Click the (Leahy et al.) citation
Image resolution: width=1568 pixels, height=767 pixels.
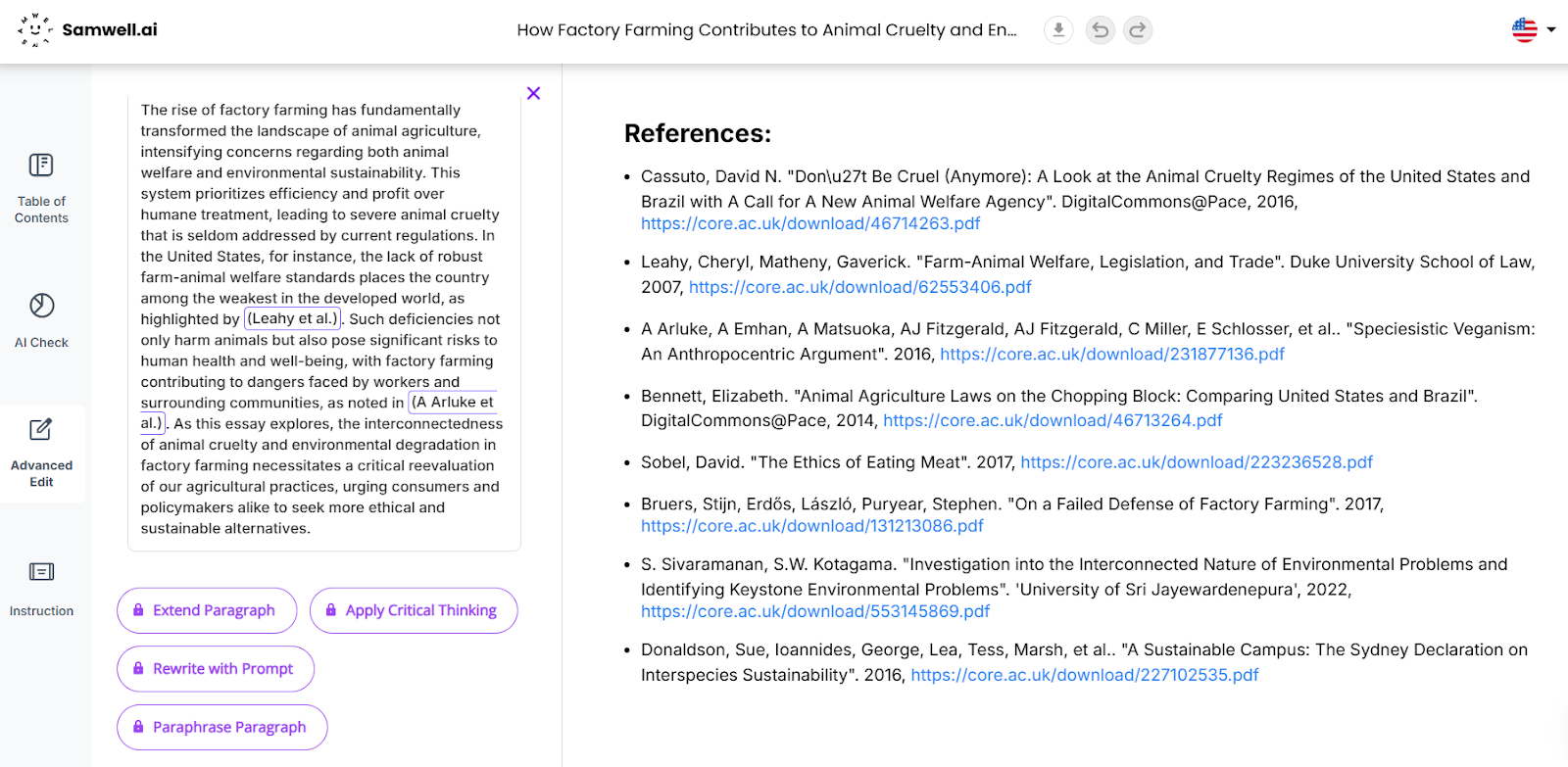(292, 318)
